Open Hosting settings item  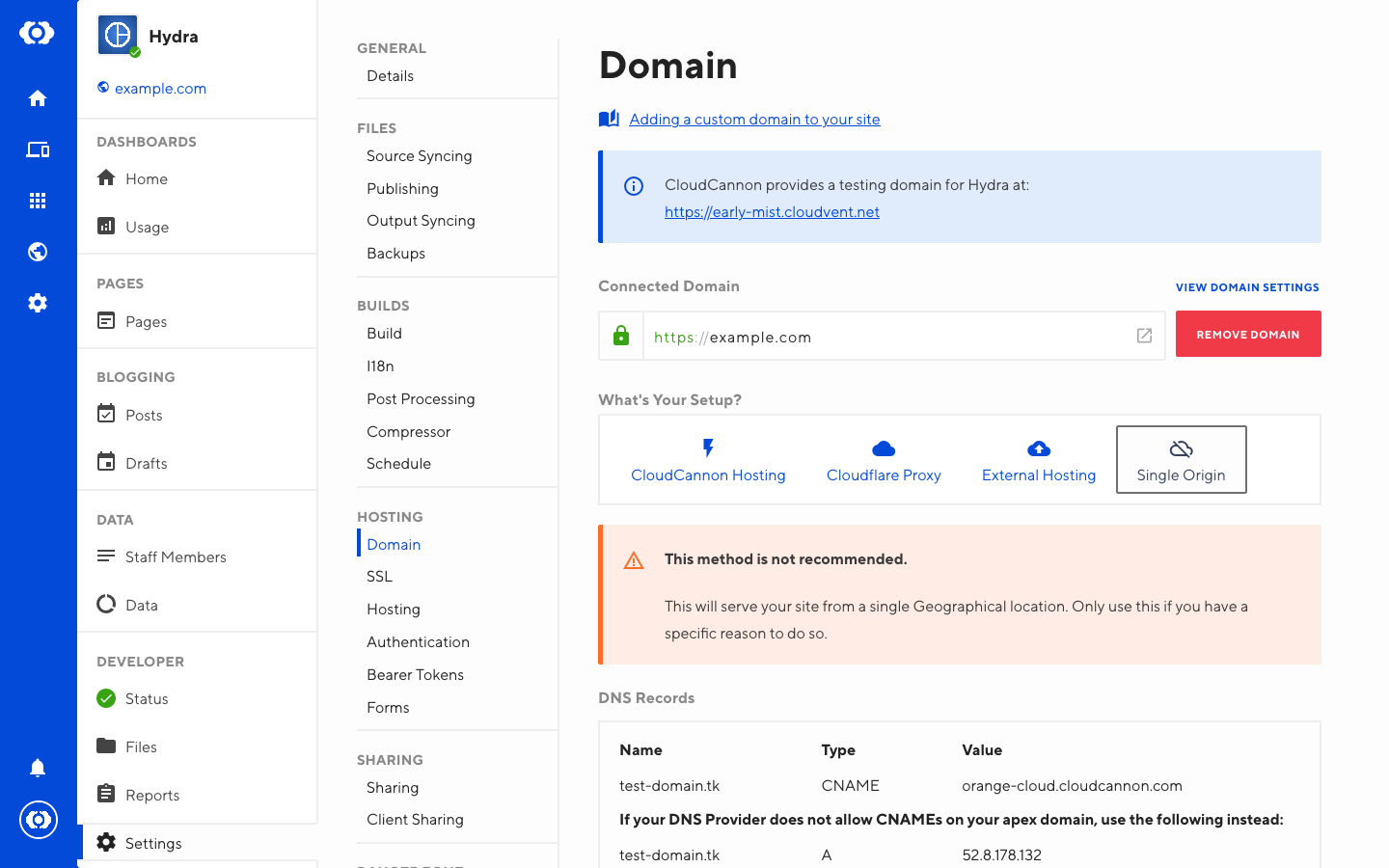(393, 610)
